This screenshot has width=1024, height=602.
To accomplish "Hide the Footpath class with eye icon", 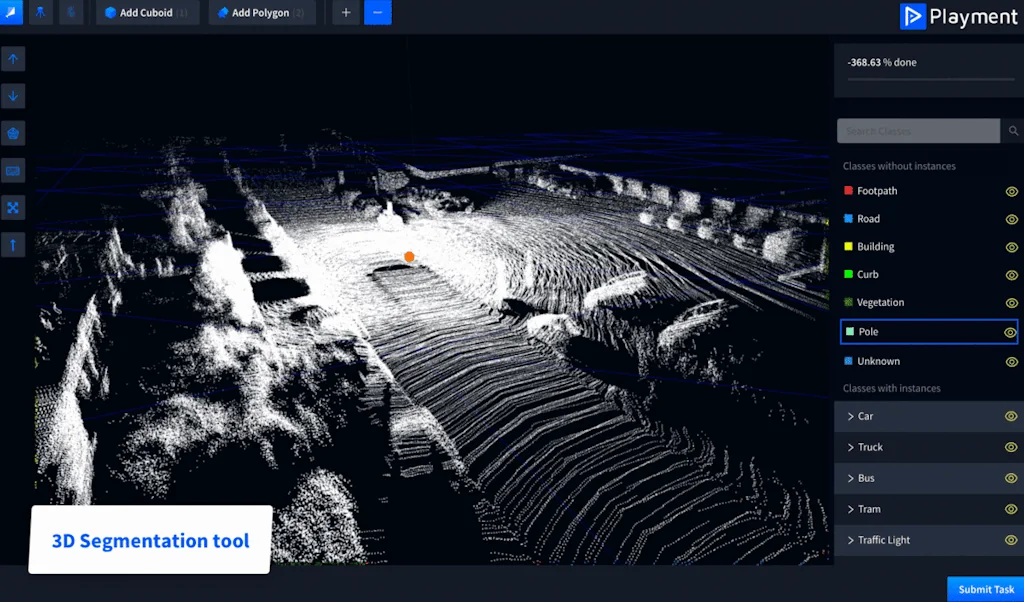I will coord(1011,191).
